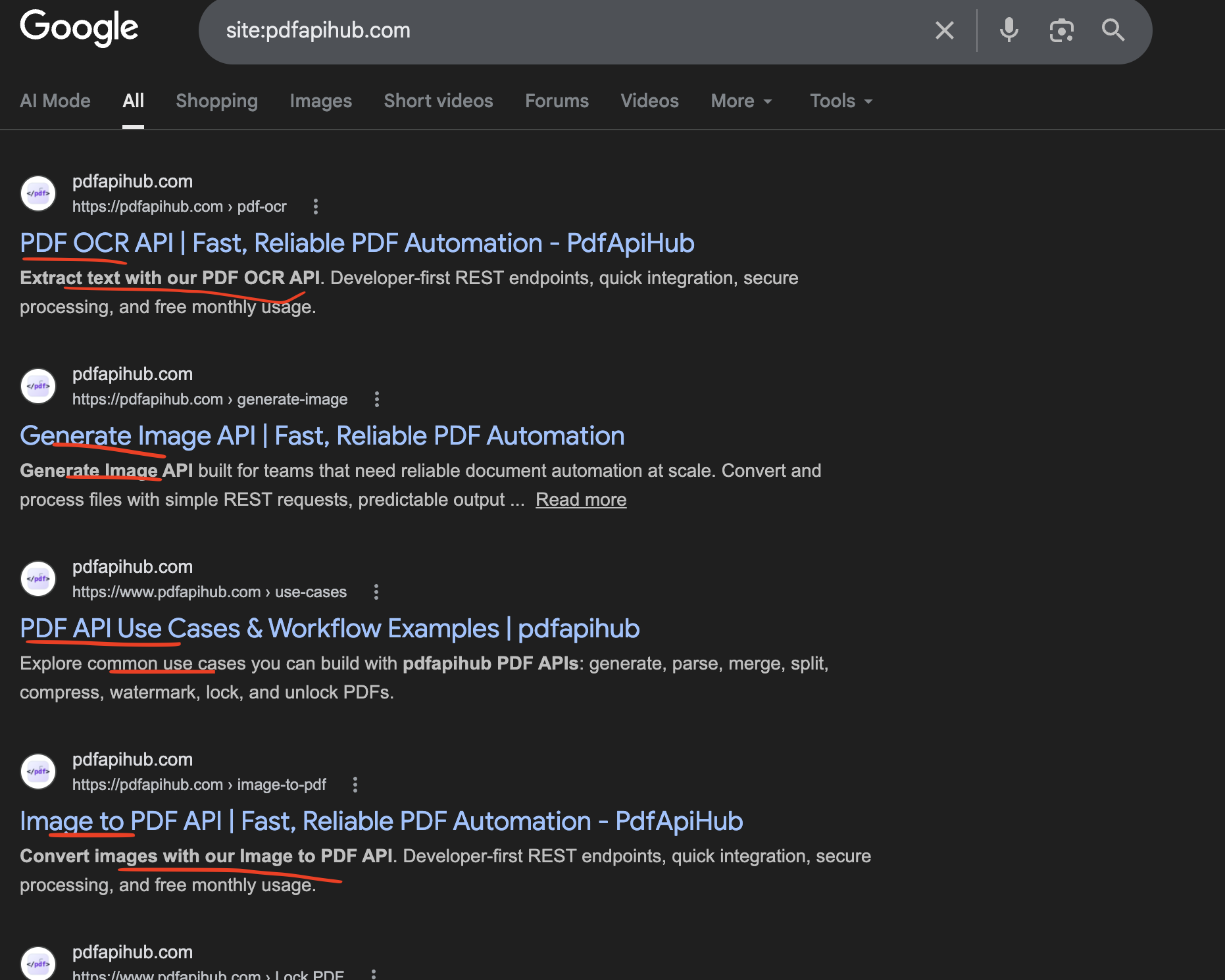
Task: Click Read more on the Generate Image snippet
Action: [581, 499]
